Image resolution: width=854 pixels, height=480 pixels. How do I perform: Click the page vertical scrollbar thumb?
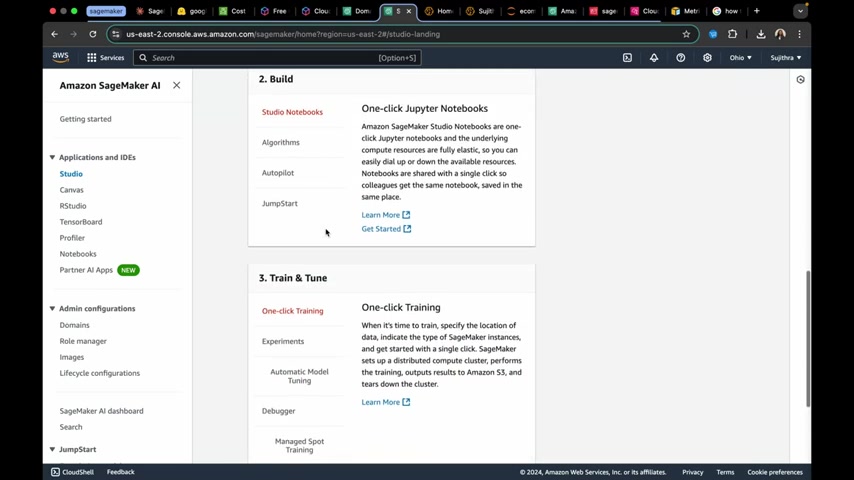(x=808, y=338)
